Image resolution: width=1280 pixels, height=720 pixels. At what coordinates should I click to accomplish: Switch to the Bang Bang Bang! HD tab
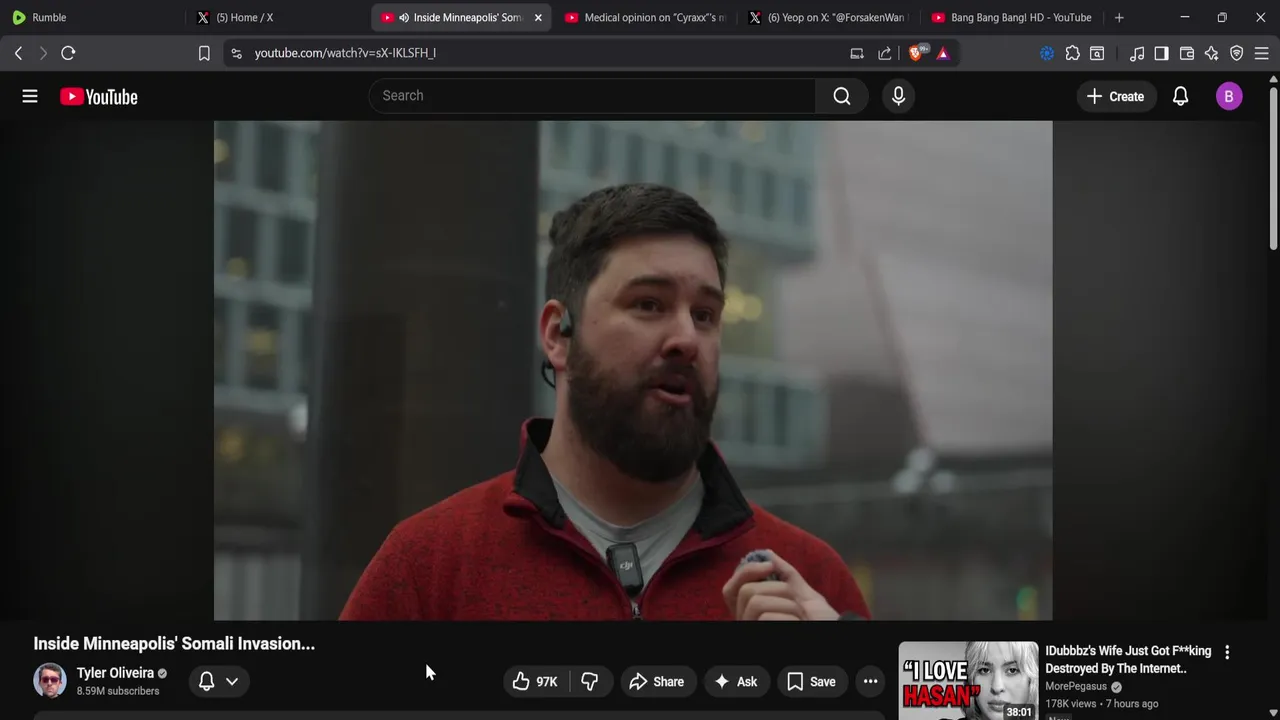click(1012, 17)
